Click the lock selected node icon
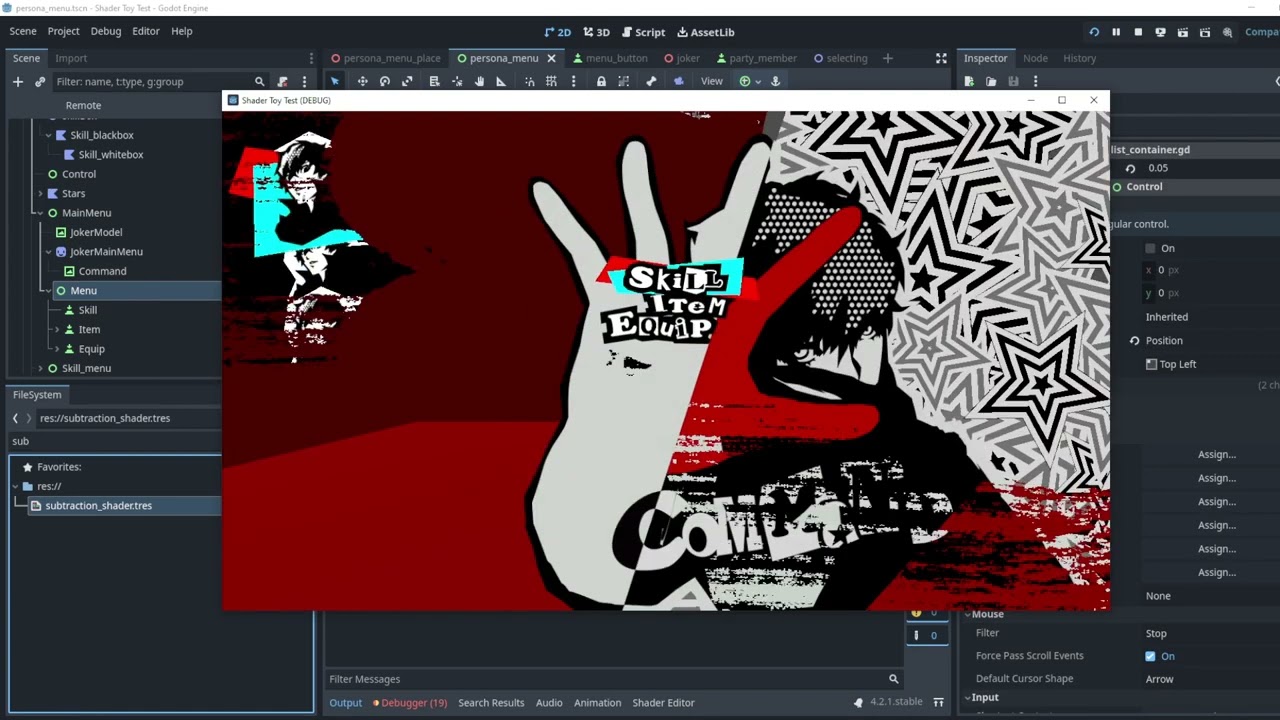The width and height of the screenshot is (1280, 720). point(601,81)
